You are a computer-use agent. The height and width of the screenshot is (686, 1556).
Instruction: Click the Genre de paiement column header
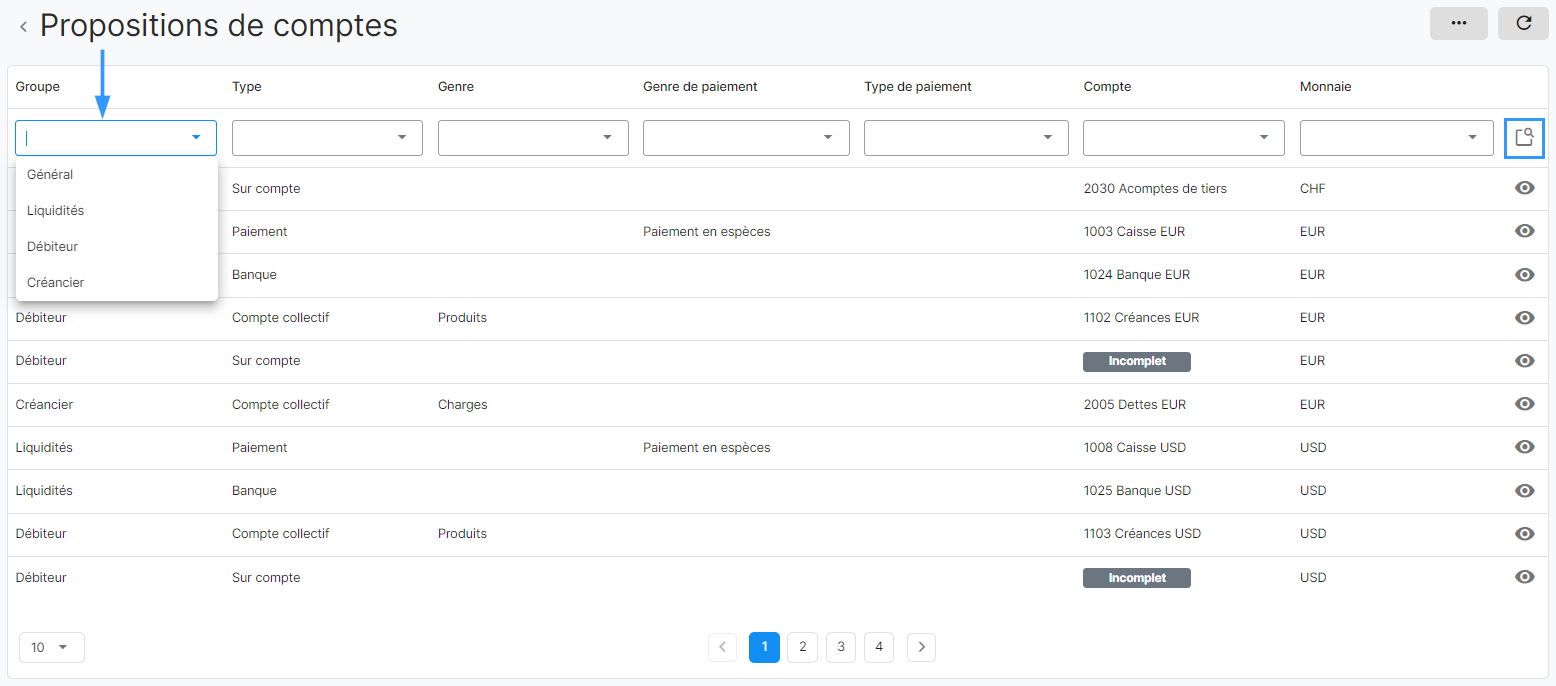pyautogui.click(x=700, y=87)
